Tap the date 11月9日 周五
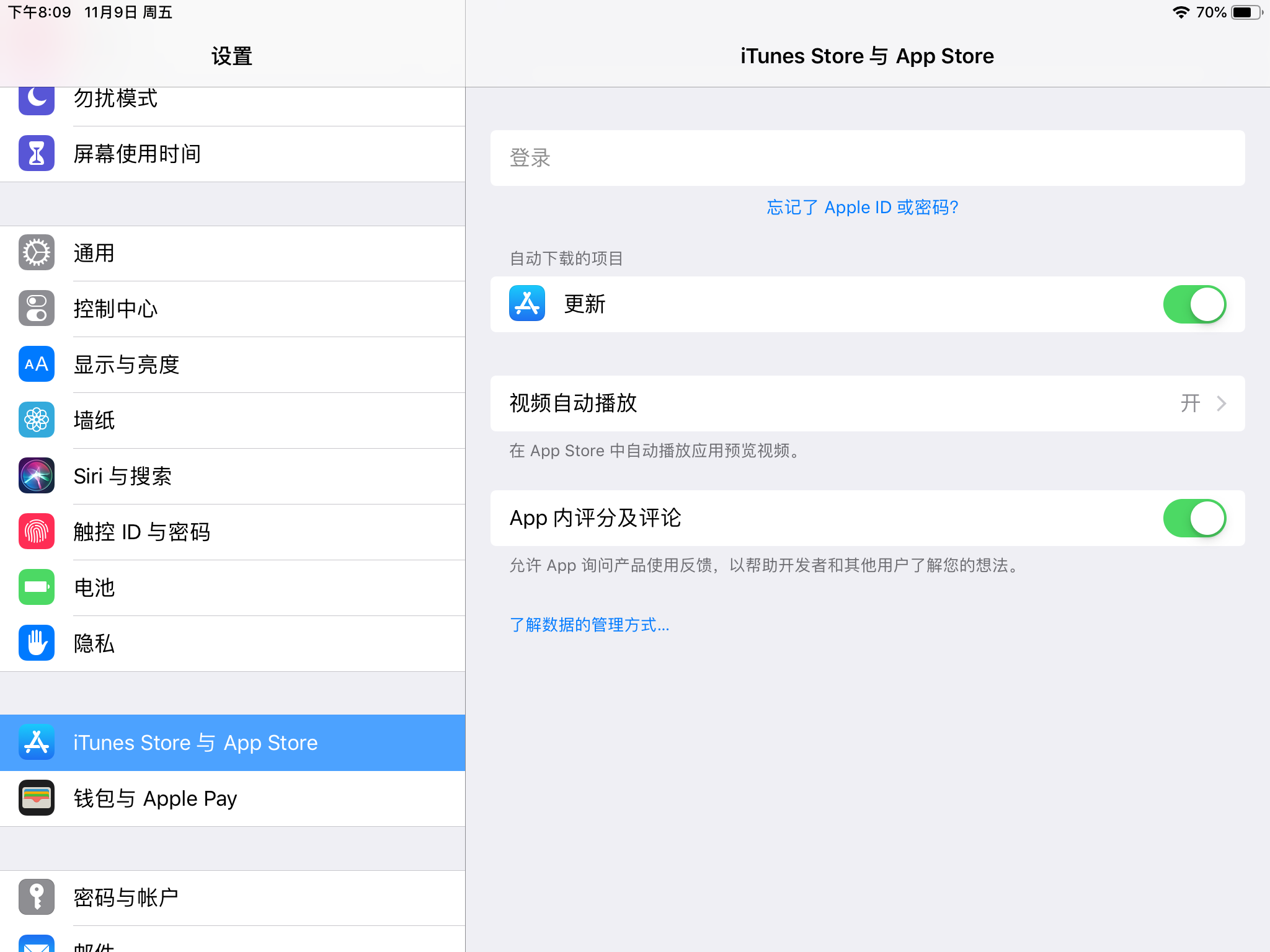1270x952 pixels. pos(128,12)
